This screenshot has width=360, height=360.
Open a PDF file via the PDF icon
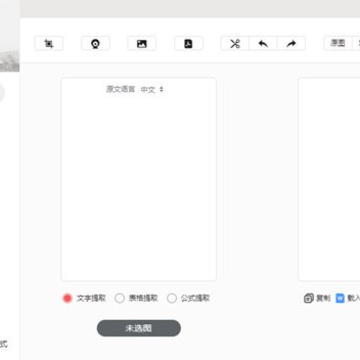(x=188, y=44)
